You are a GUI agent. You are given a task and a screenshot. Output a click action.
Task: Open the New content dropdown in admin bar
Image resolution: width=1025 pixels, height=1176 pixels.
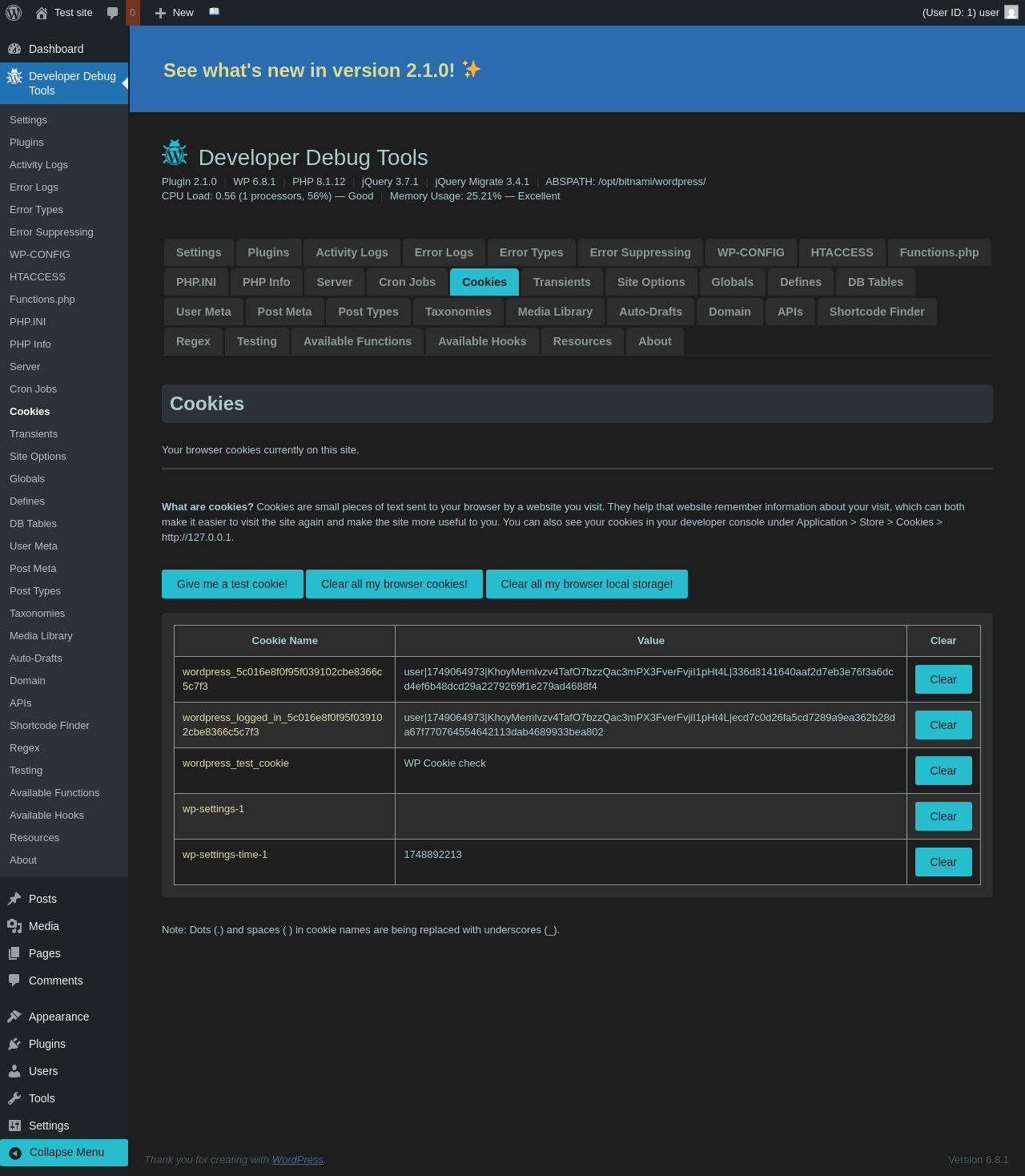(175, 13)
